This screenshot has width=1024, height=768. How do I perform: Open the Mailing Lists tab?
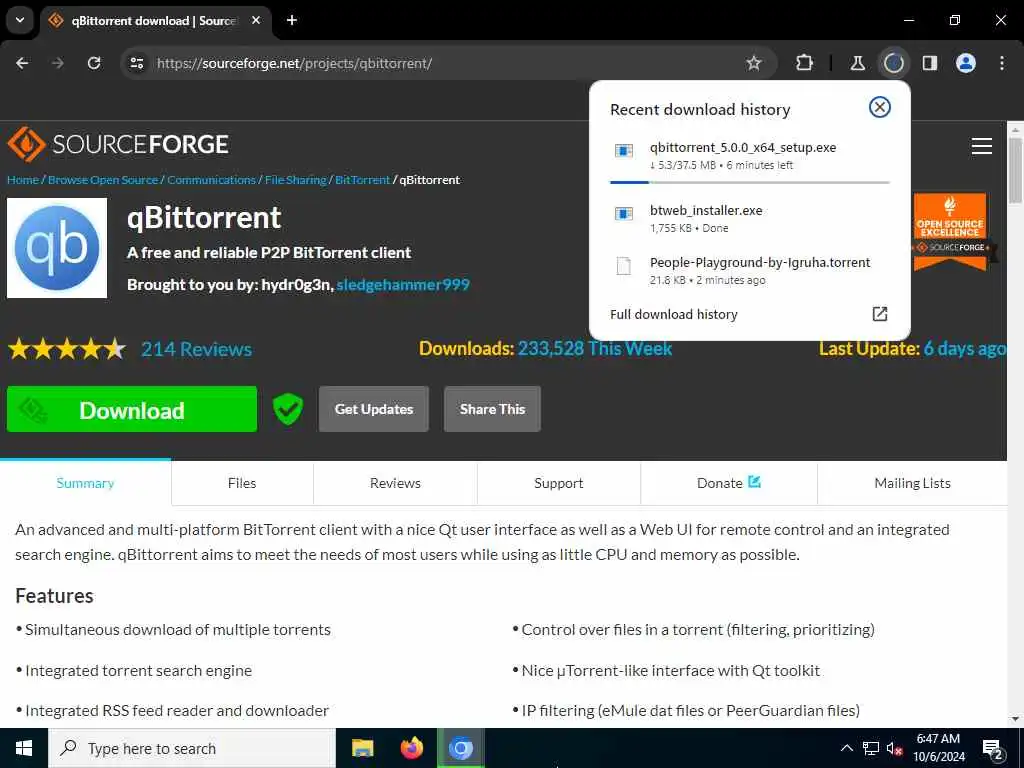click(912, 483)
